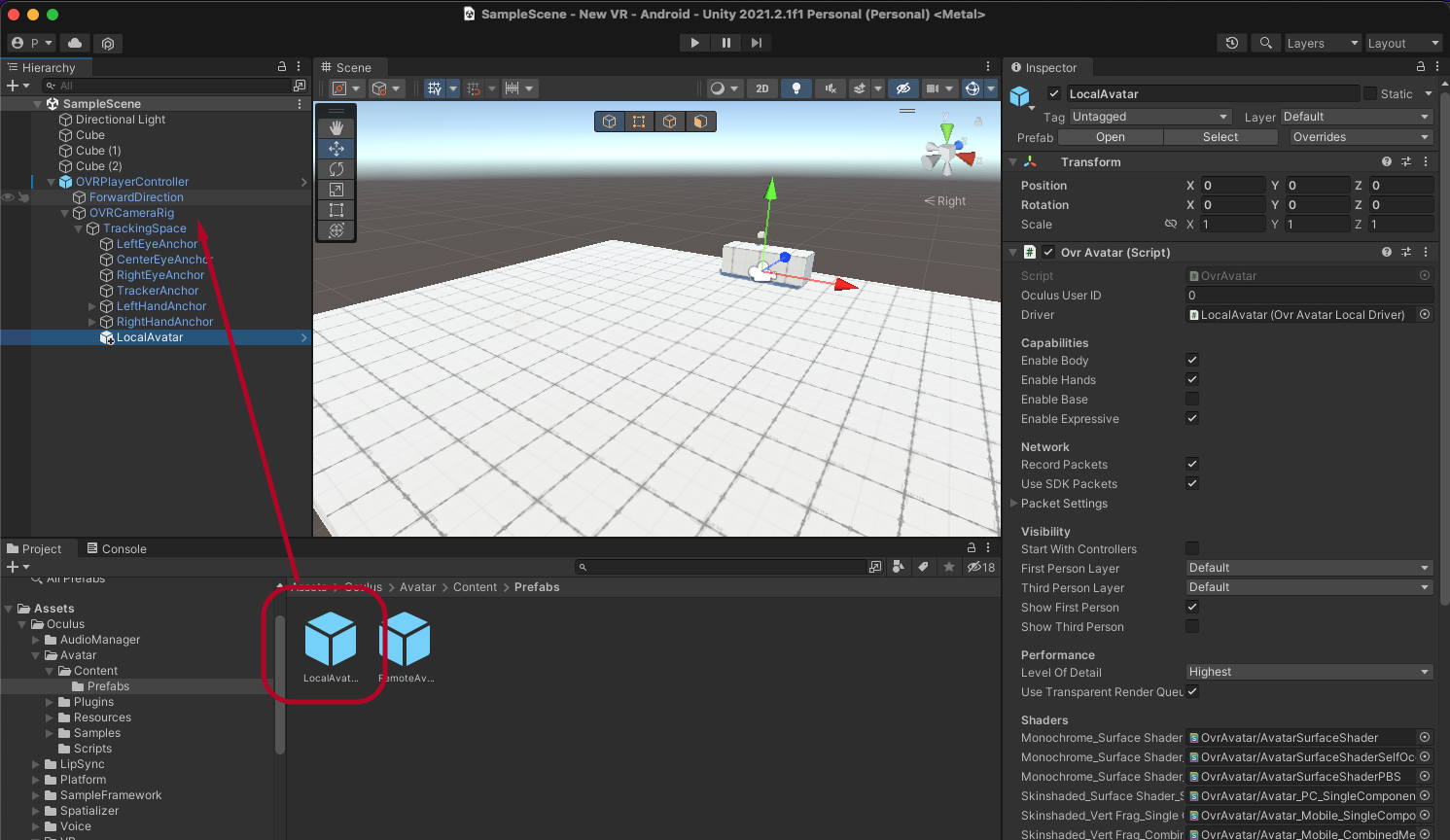Click the search by label tag icon

tap(923, 567)
